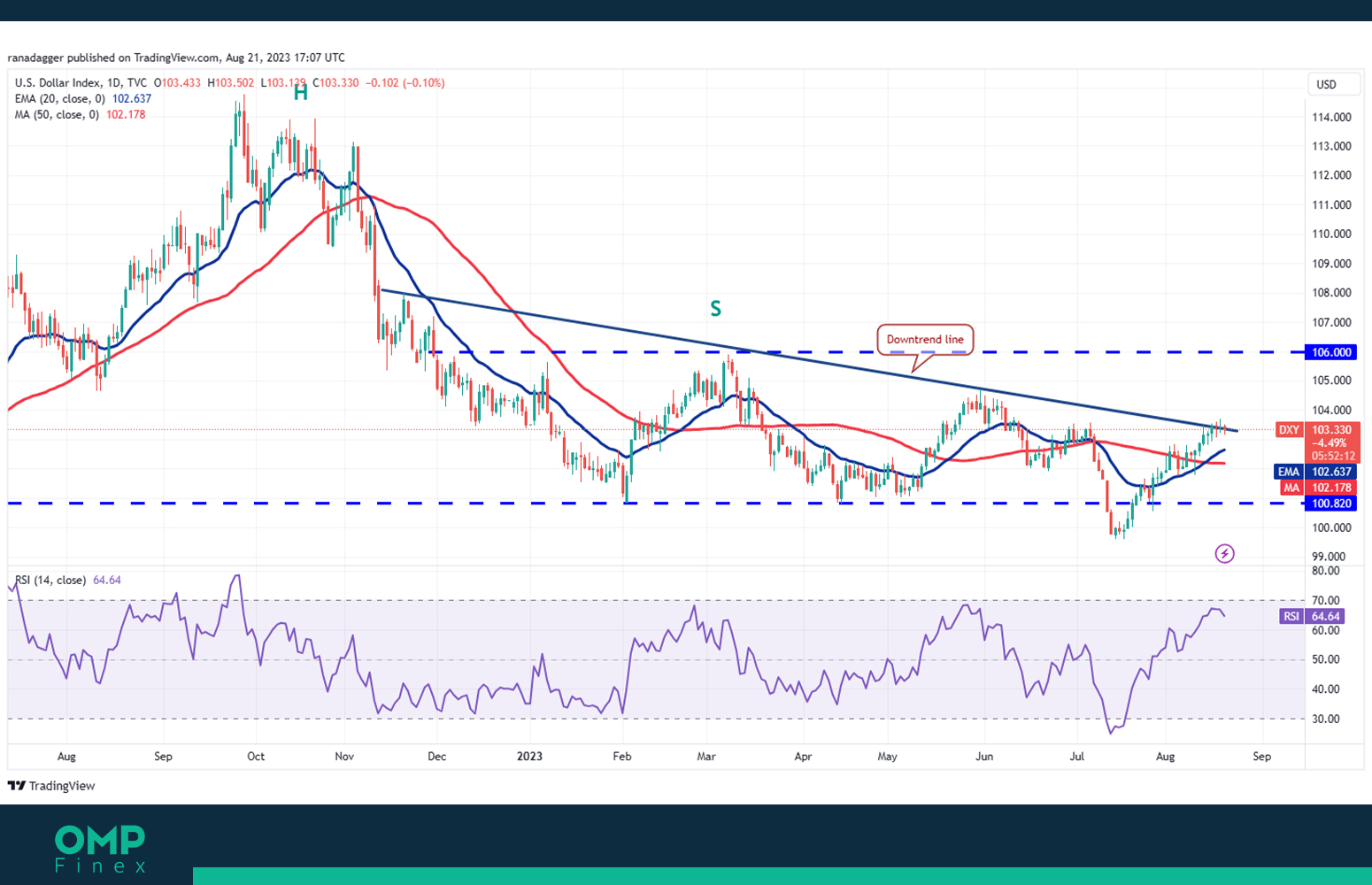Screen dimensions: 1372x885
Task: Click the Jun label on time axis
Action: 984,757
